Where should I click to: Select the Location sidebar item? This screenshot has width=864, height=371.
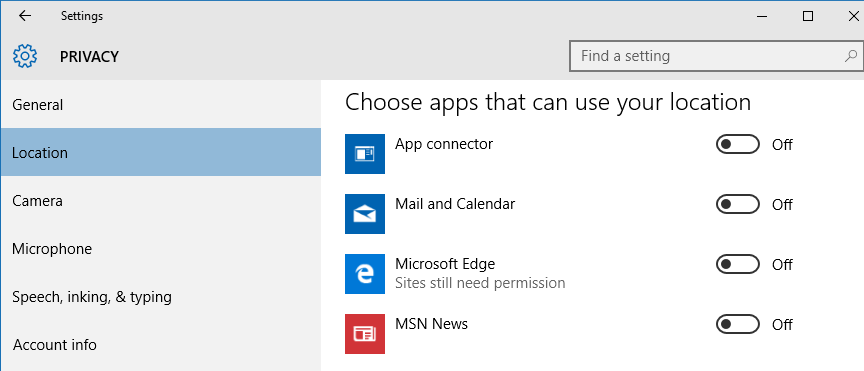coord(160,152)
